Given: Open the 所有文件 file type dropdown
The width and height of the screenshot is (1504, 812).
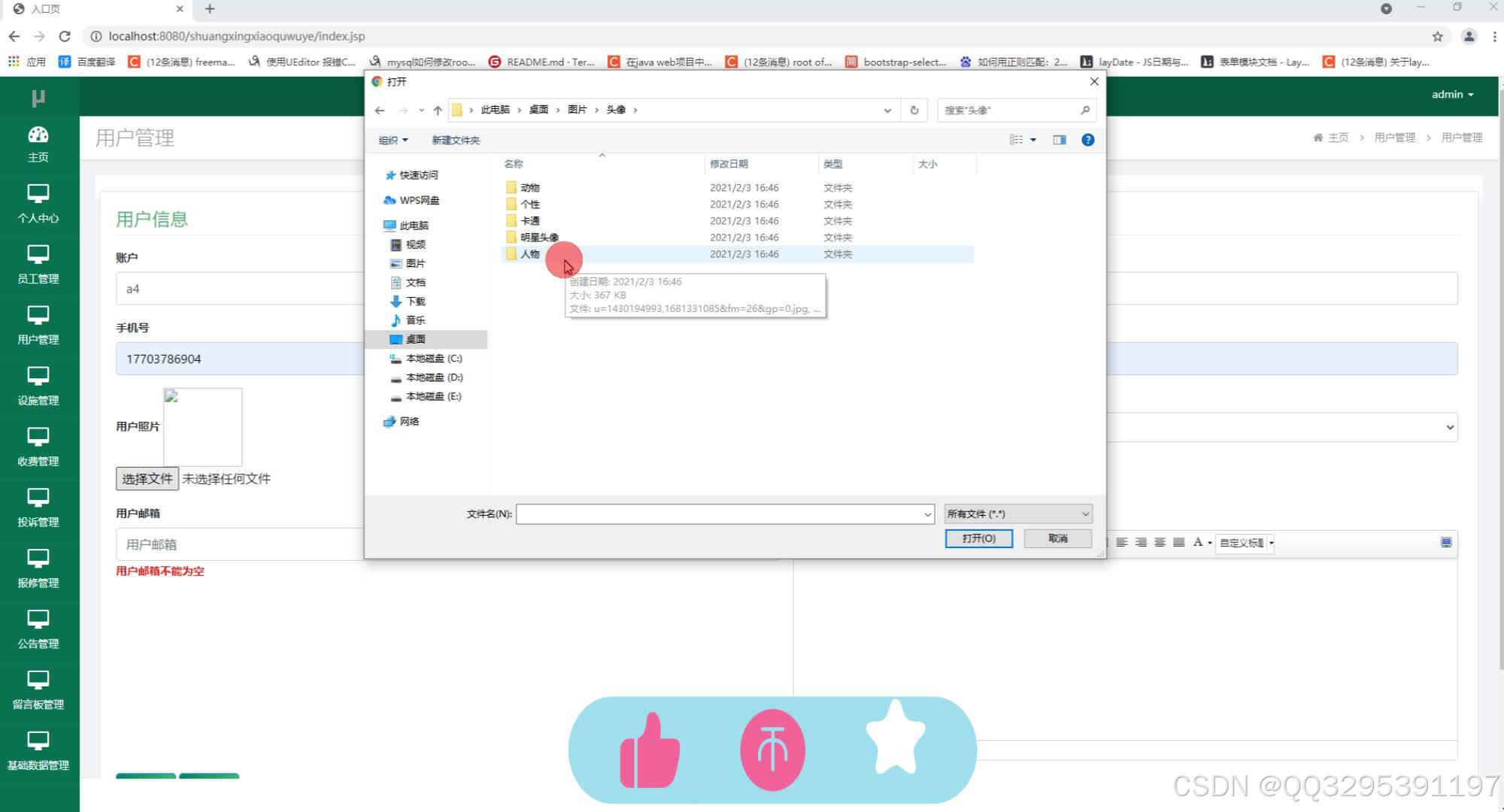Looking at the screenshot, I should click(x=1018, y=514).
